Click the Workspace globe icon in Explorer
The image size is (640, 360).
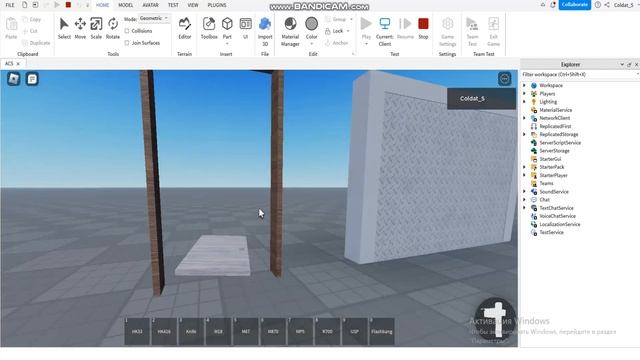(x=533, y=85)
